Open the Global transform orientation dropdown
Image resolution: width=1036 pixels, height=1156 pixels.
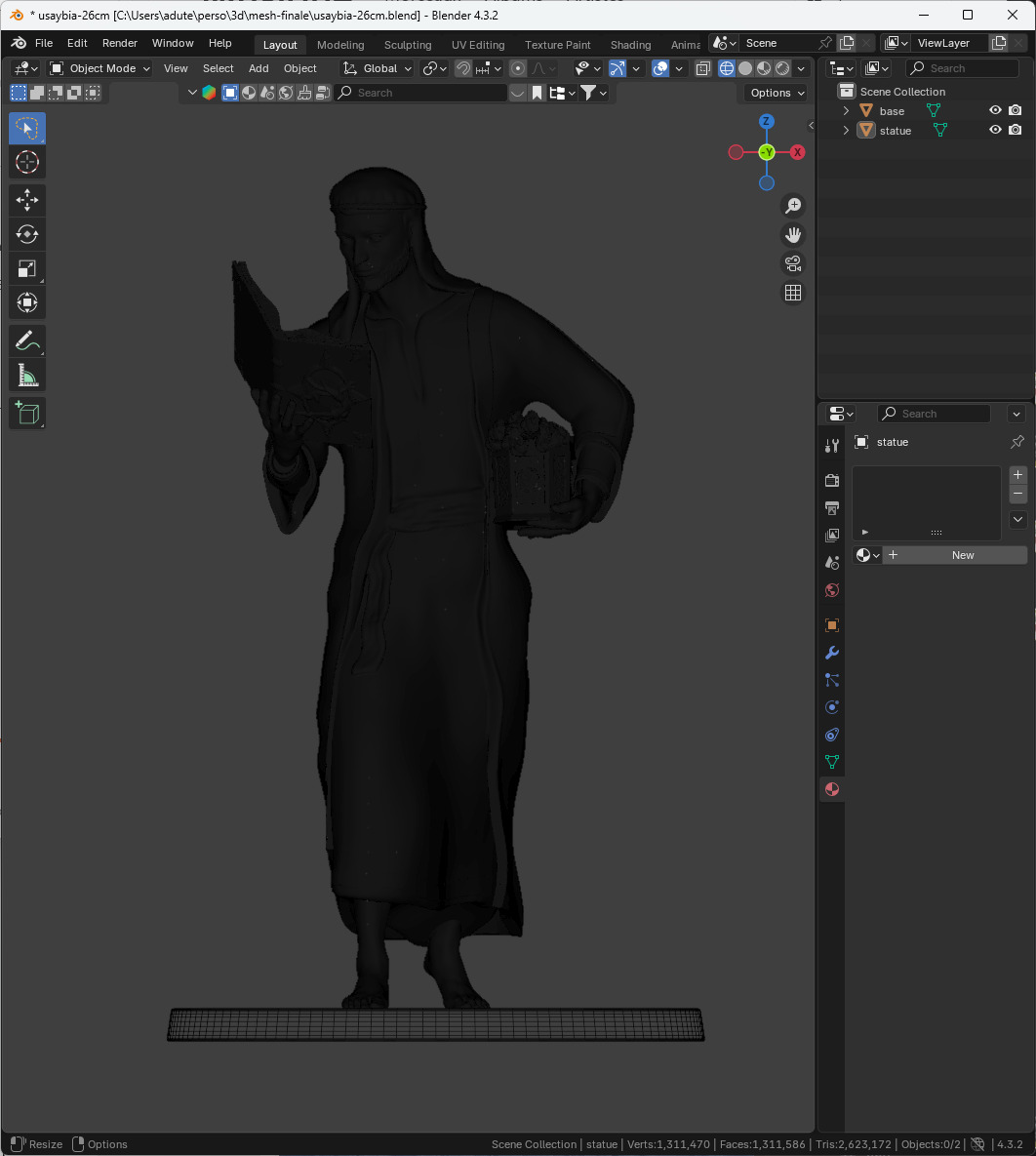point(377,68)
